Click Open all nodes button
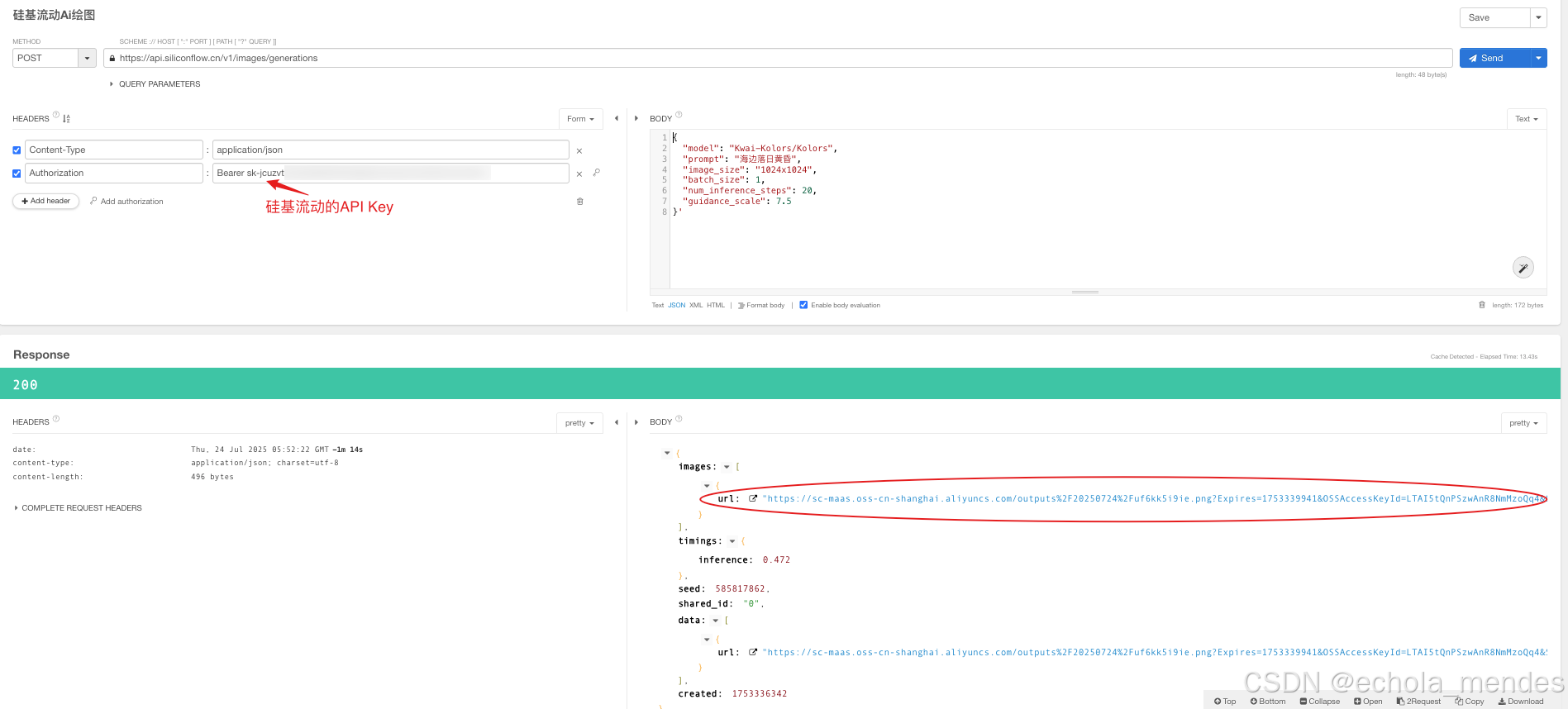This screenshot has height=709, width=1568. tap(1368, 702)
